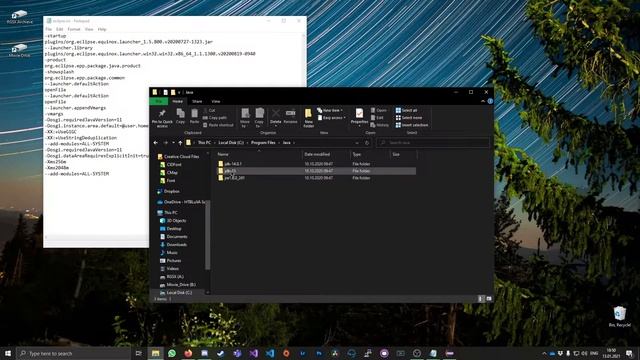
Task: Open address bar history dropdown
Action: coord(357,143)
